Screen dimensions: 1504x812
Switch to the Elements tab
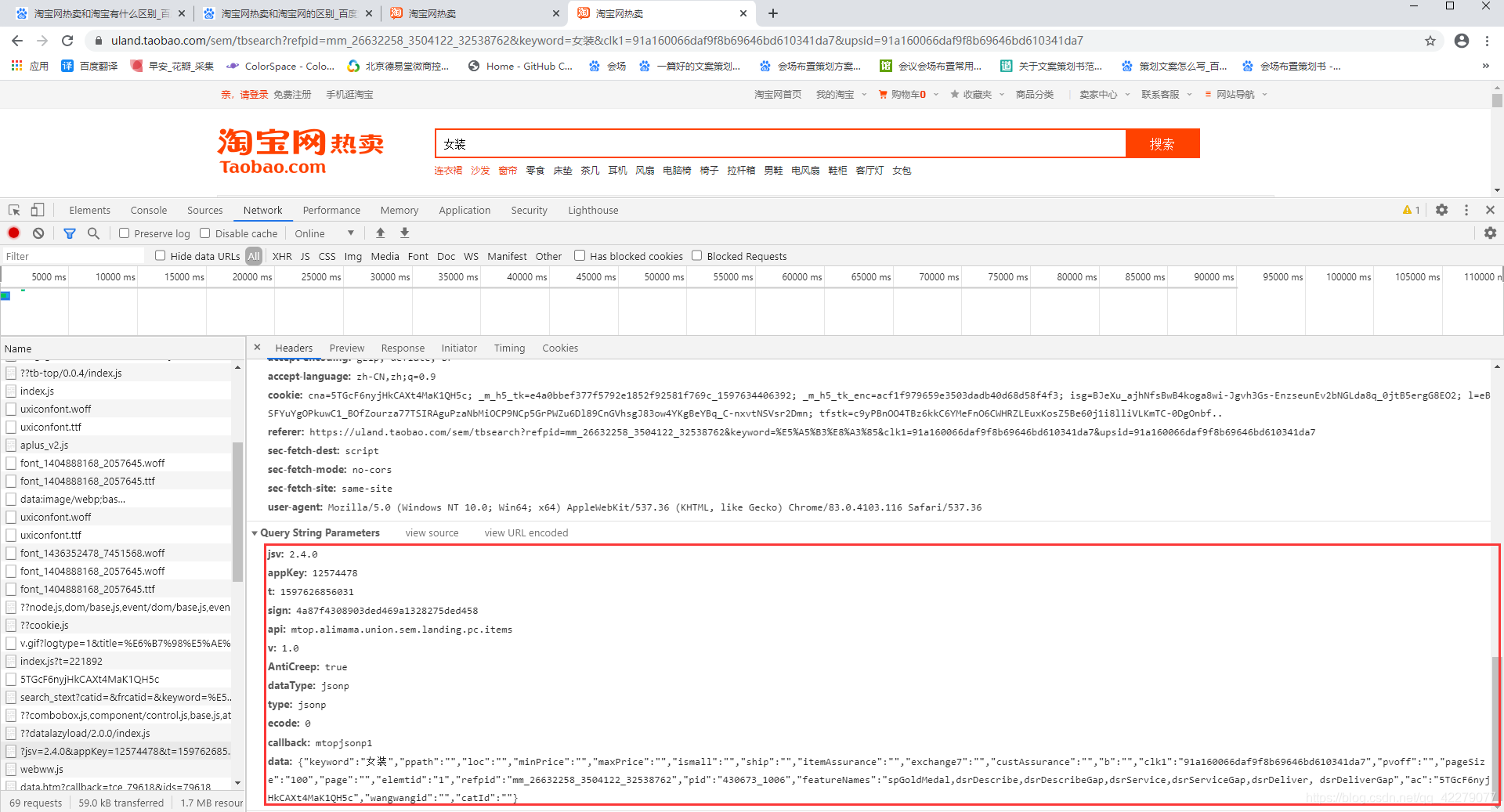pos(89,210)
